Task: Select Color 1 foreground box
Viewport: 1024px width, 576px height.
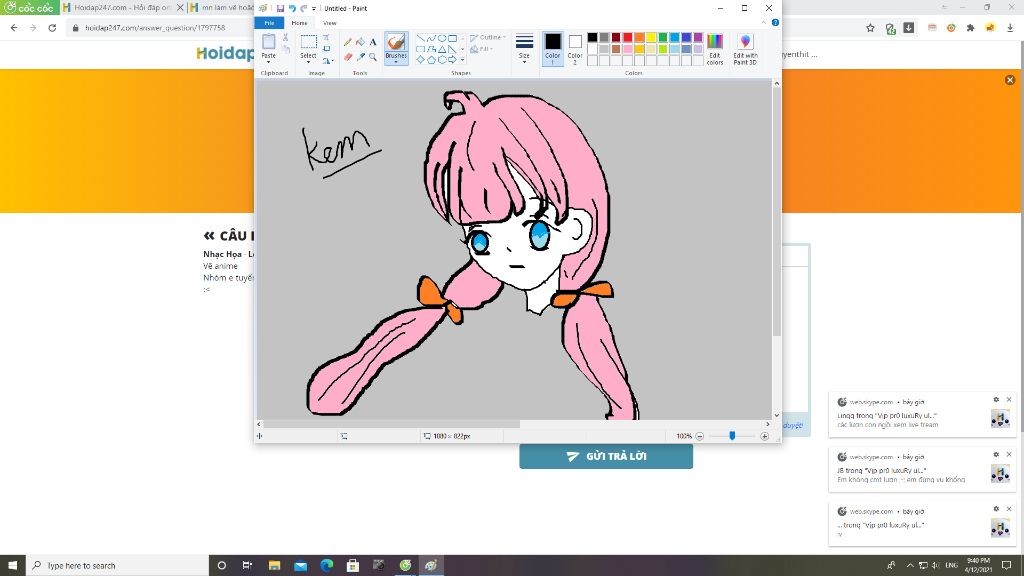Action: (x=552, y=49)
